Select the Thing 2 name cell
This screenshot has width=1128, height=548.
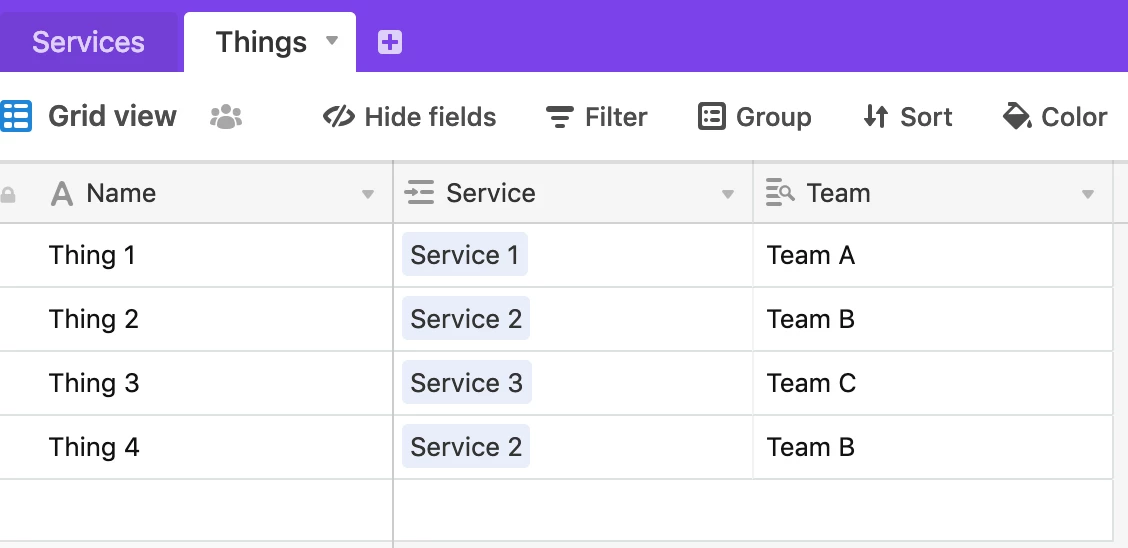coord(196,319)
